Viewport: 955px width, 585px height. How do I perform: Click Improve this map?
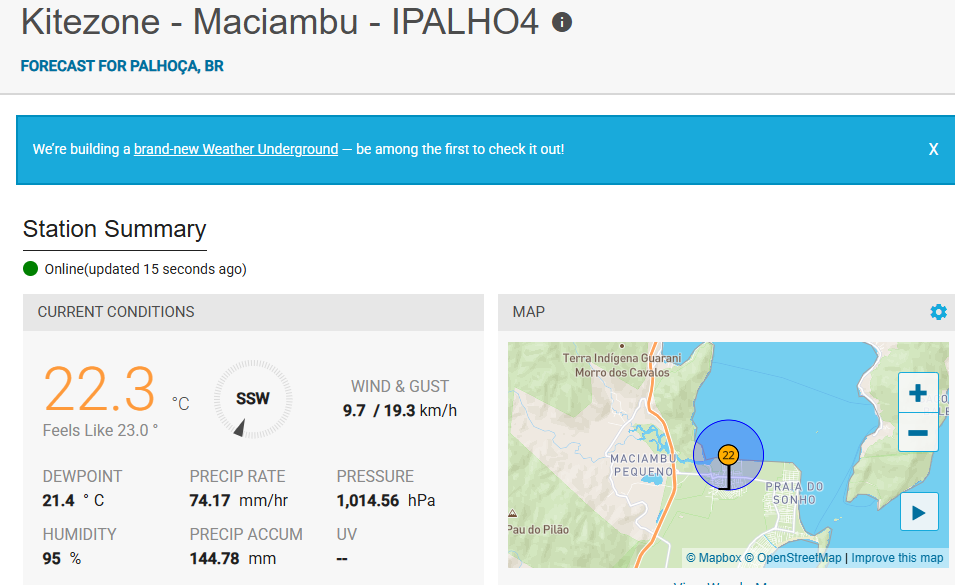pos(895,557)
